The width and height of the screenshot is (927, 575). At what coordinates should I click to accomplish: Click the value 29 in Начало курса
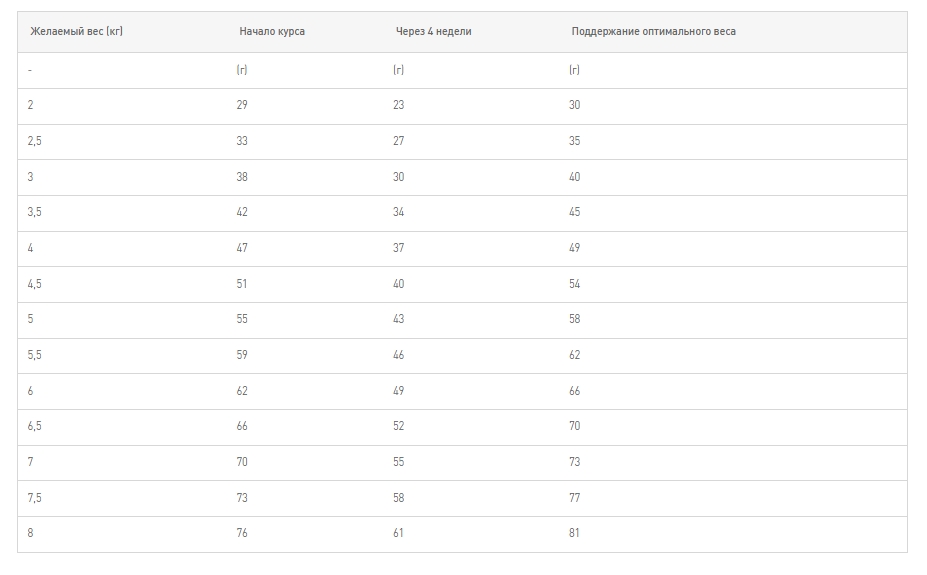pos(242,105)
